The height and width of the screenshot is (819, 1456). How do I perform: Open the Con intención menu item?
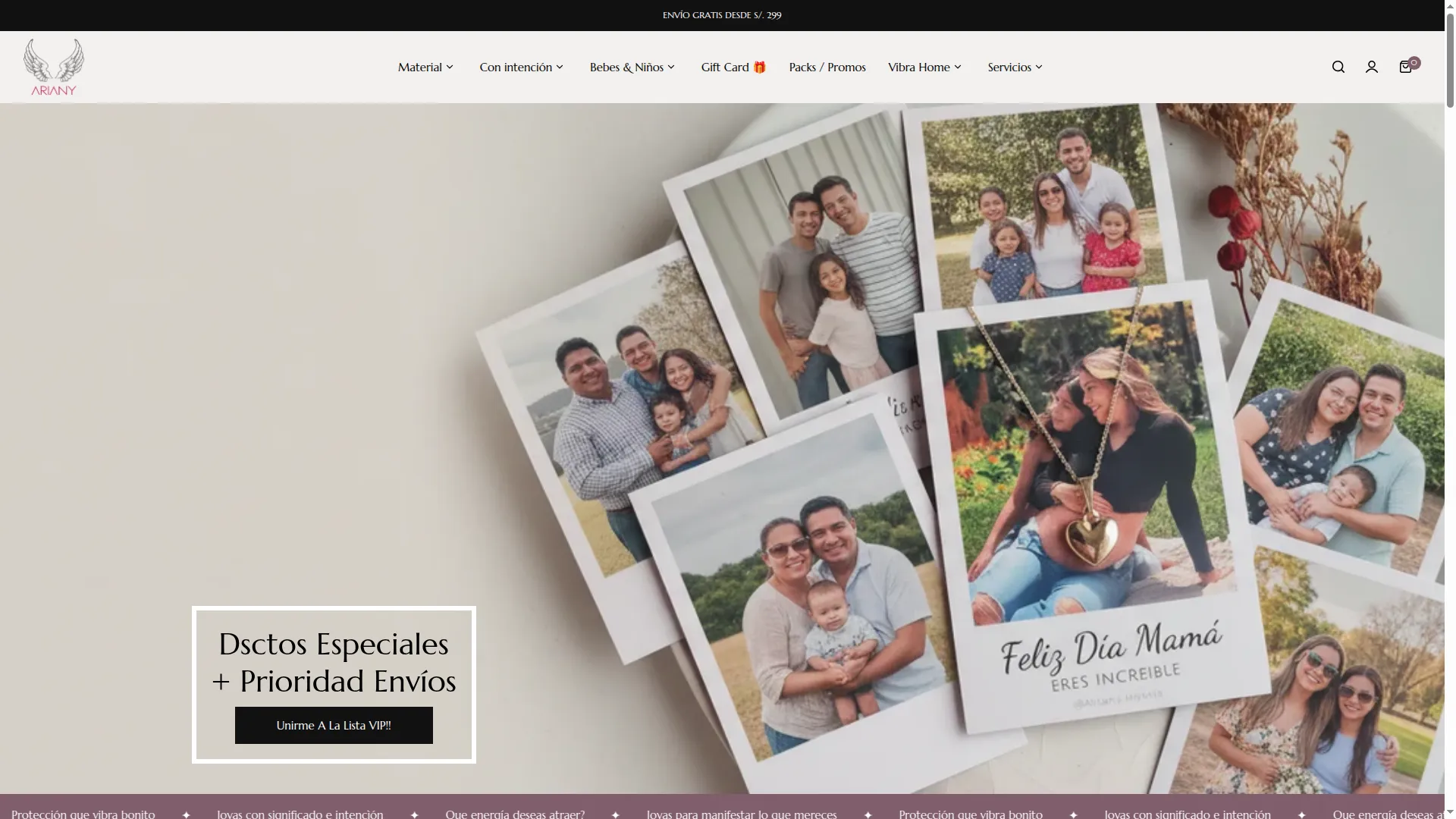[x=516, y=67]
